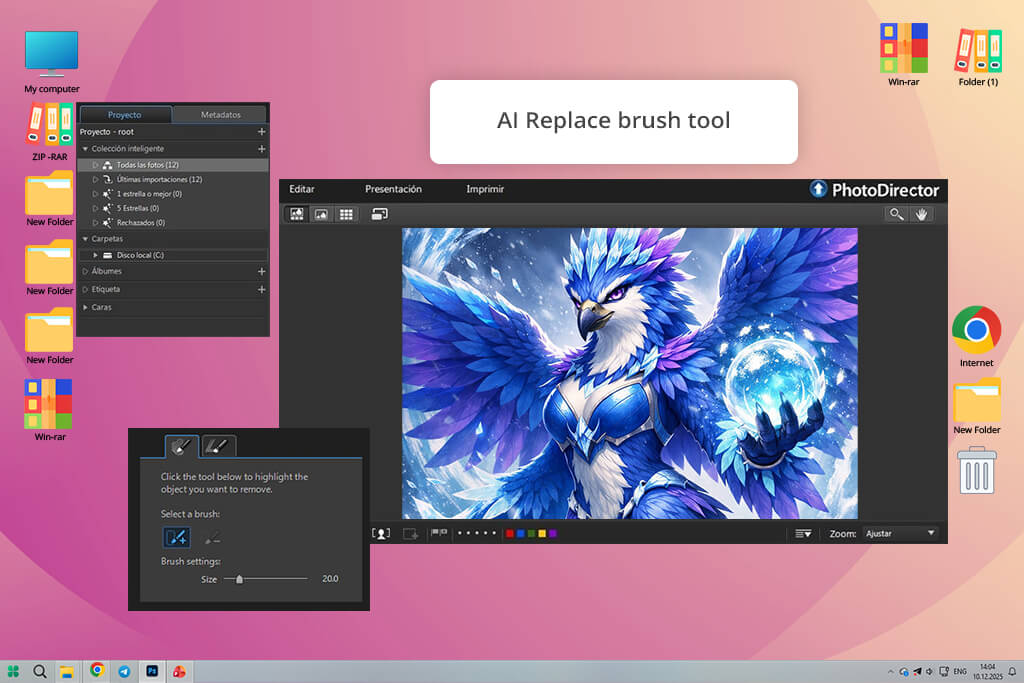Open the Windows Start menu
The image size is (1024, 683).
coord(13,671)
